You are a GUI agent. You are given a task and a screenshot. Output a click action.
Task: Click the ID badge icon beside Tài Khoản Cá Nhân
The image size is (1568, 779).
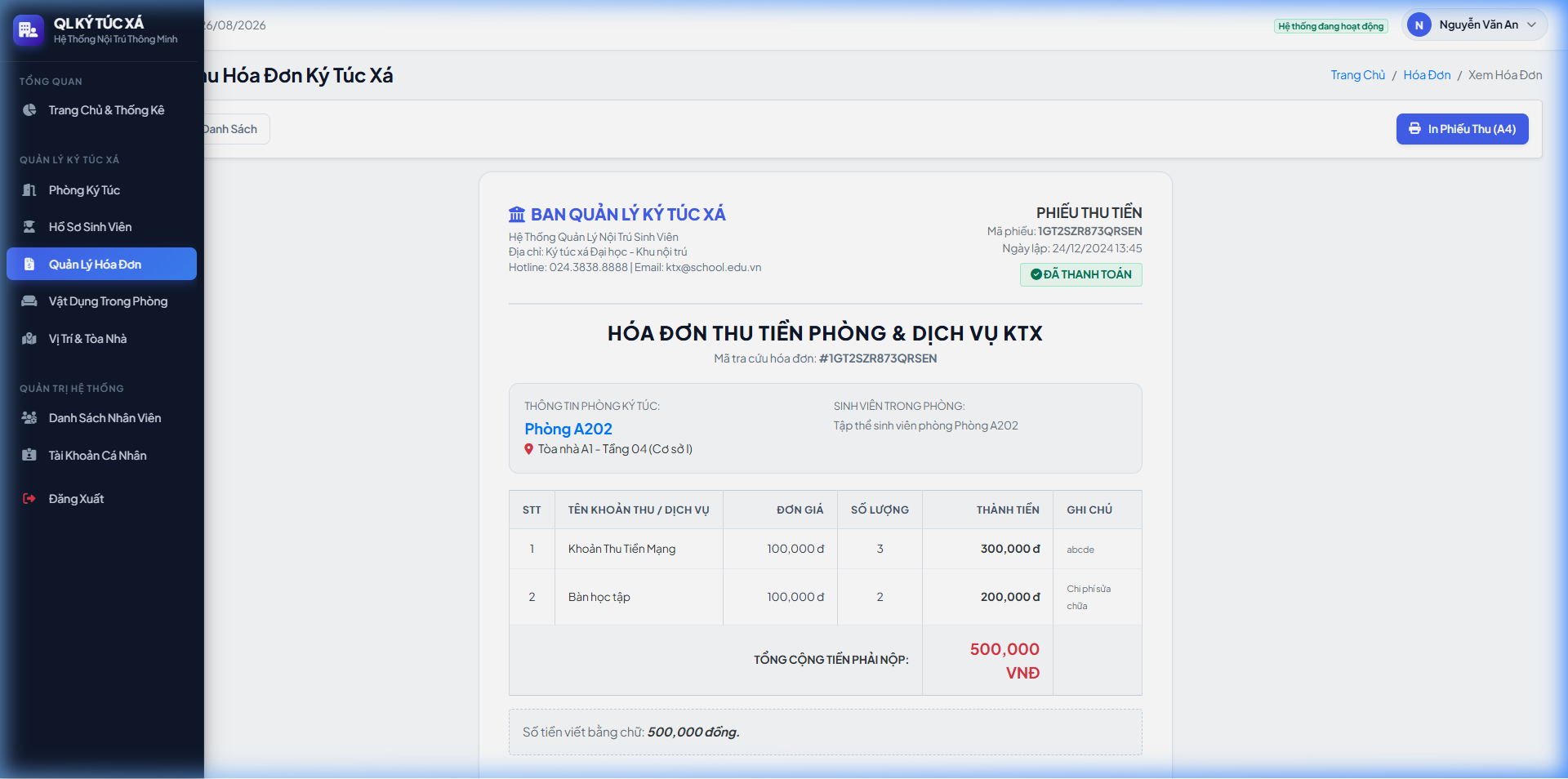coord(29,456)
